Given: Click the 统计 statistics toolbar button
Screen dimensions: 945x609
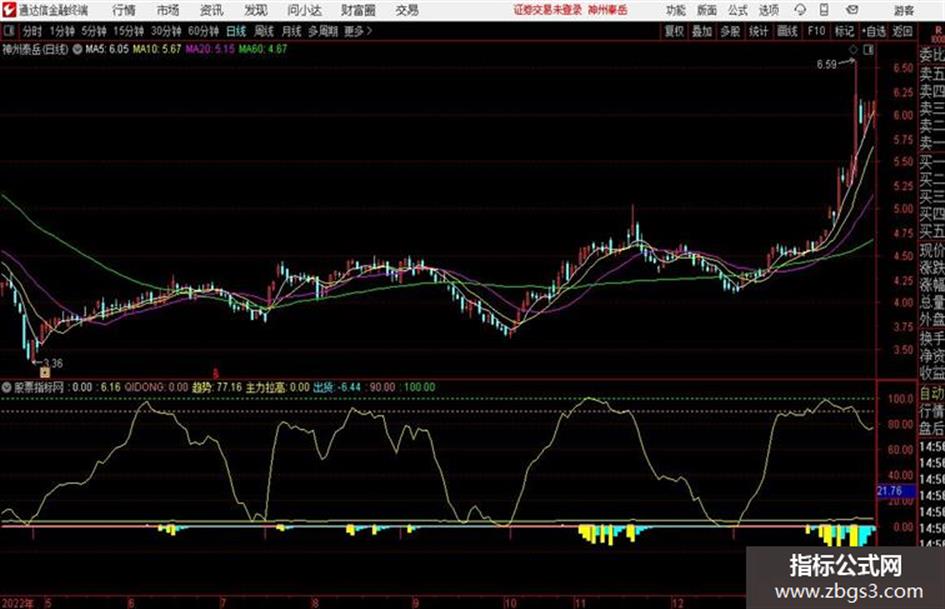Looking at the screenshot, I should tap(759, 31).
